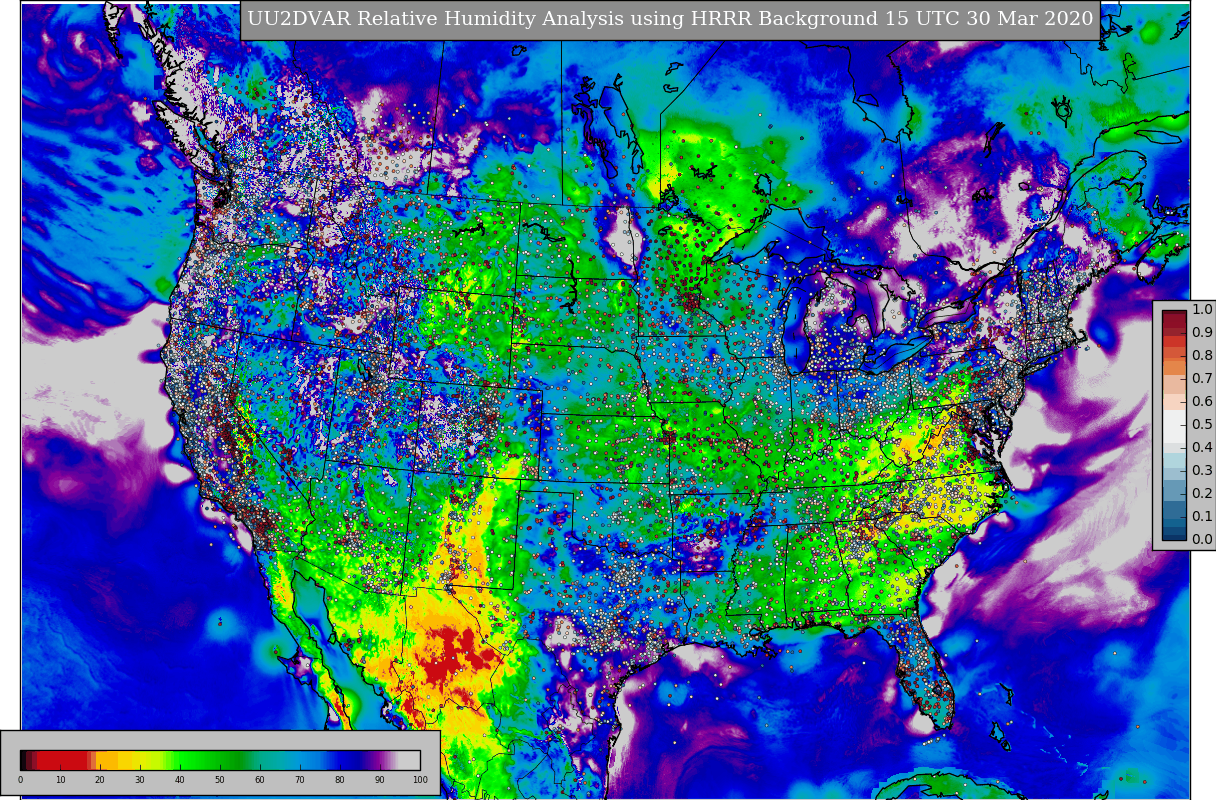The width and height of the screenshot is (1216, 800).
Task: Click the '40' tick label on humidity colorbar
Action: (x=180, y=780)
